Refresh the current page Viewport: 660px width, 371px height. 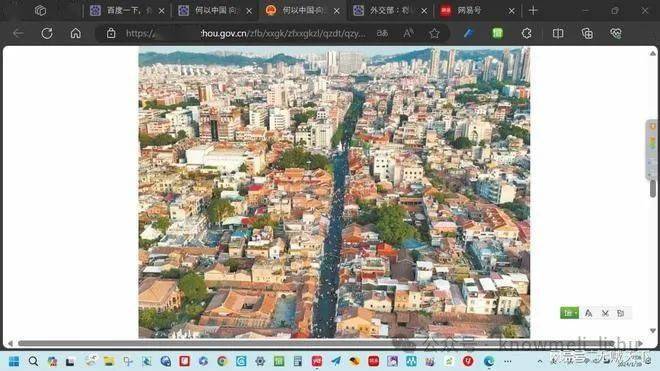point(47,33)
